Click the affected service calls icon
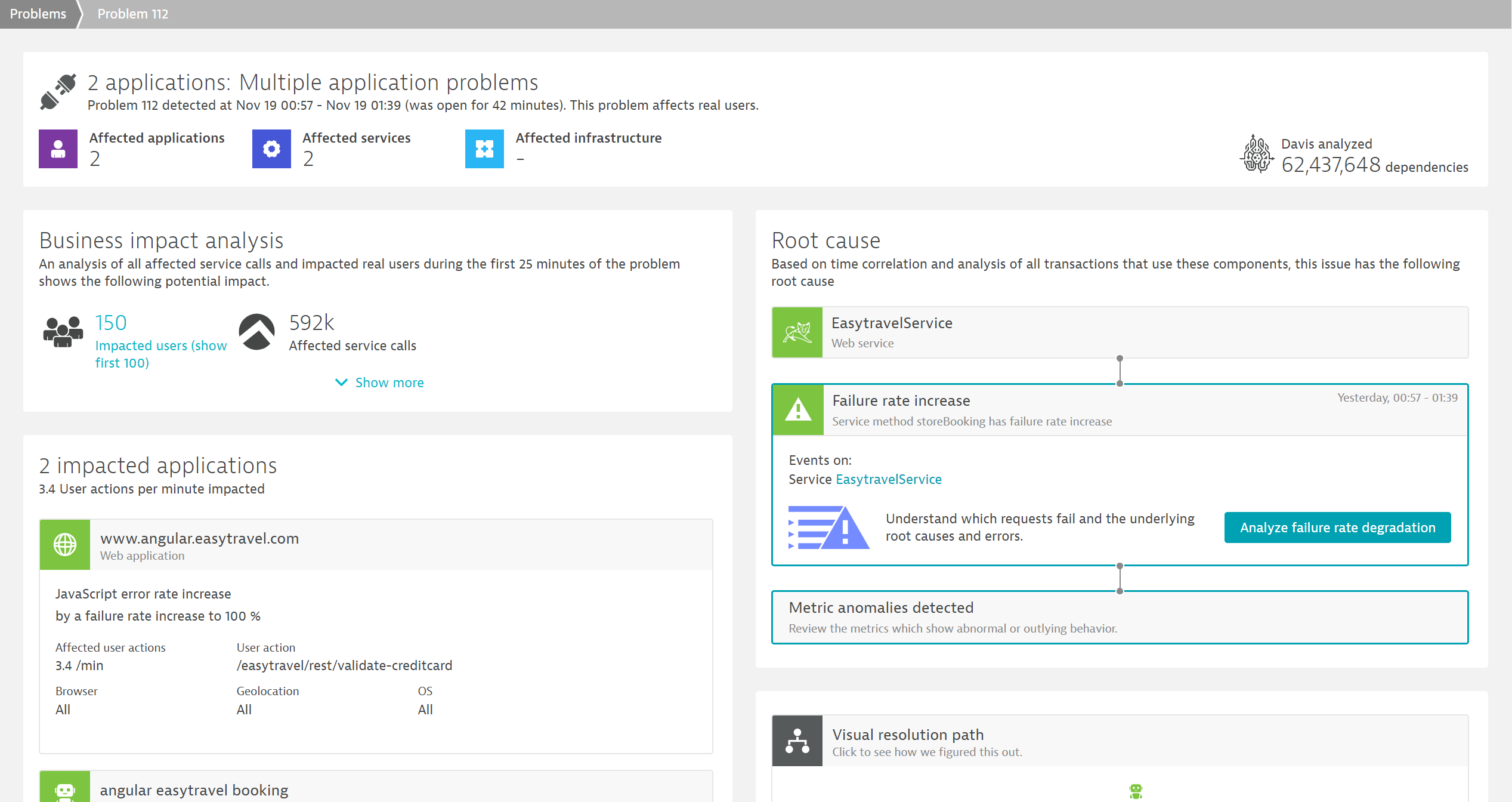1512x802 pixels. pyautogui.click(x=256, y=332)
